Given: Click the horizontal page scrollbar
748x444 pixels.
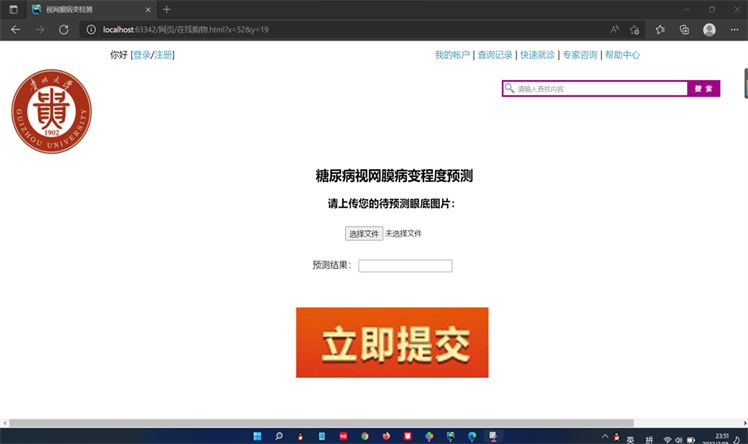Looking at the screenshot, I should point(320,423).
